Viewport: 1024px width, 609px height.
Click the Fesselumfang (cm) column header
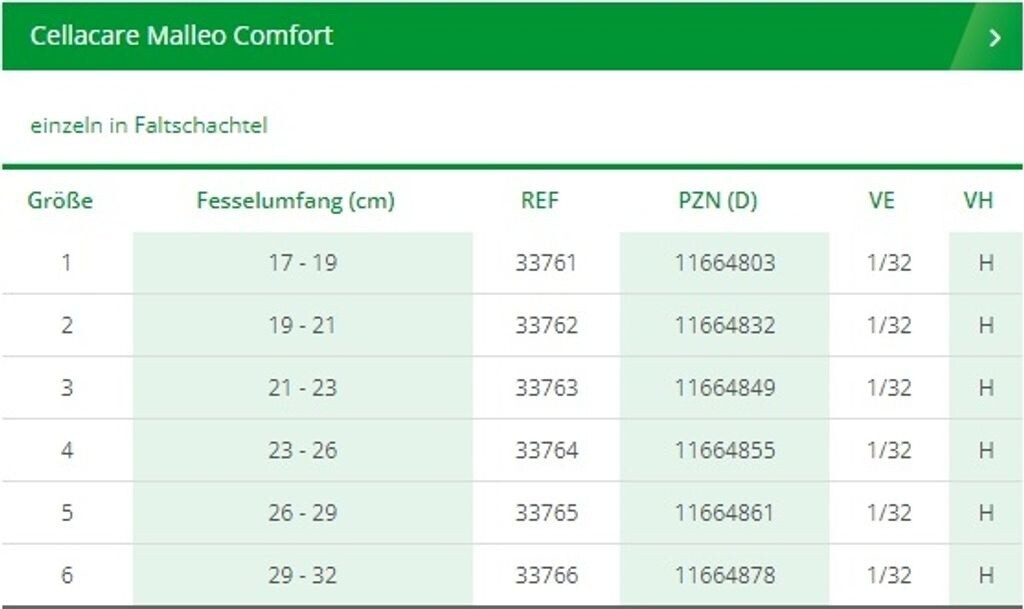[296, 200]
